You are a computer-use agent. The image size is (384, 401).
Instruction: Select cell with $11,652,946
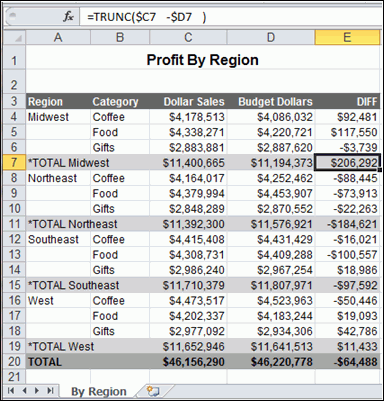click(188, 347)
